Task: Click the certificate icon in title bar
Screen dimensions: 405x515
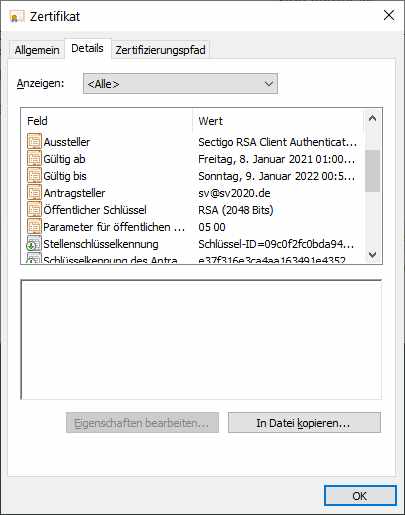Action: click(x=17, y=16)
